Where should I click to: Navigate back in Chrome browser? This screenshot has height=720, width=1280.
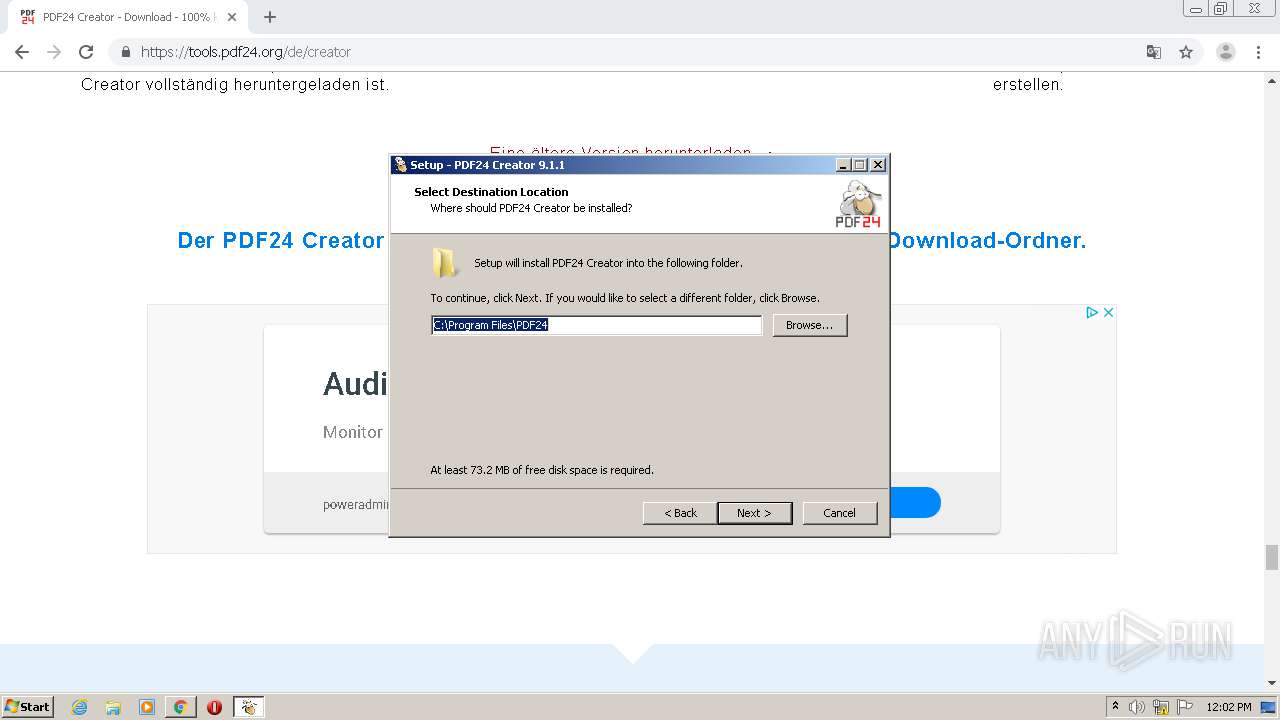coord(22,52)
